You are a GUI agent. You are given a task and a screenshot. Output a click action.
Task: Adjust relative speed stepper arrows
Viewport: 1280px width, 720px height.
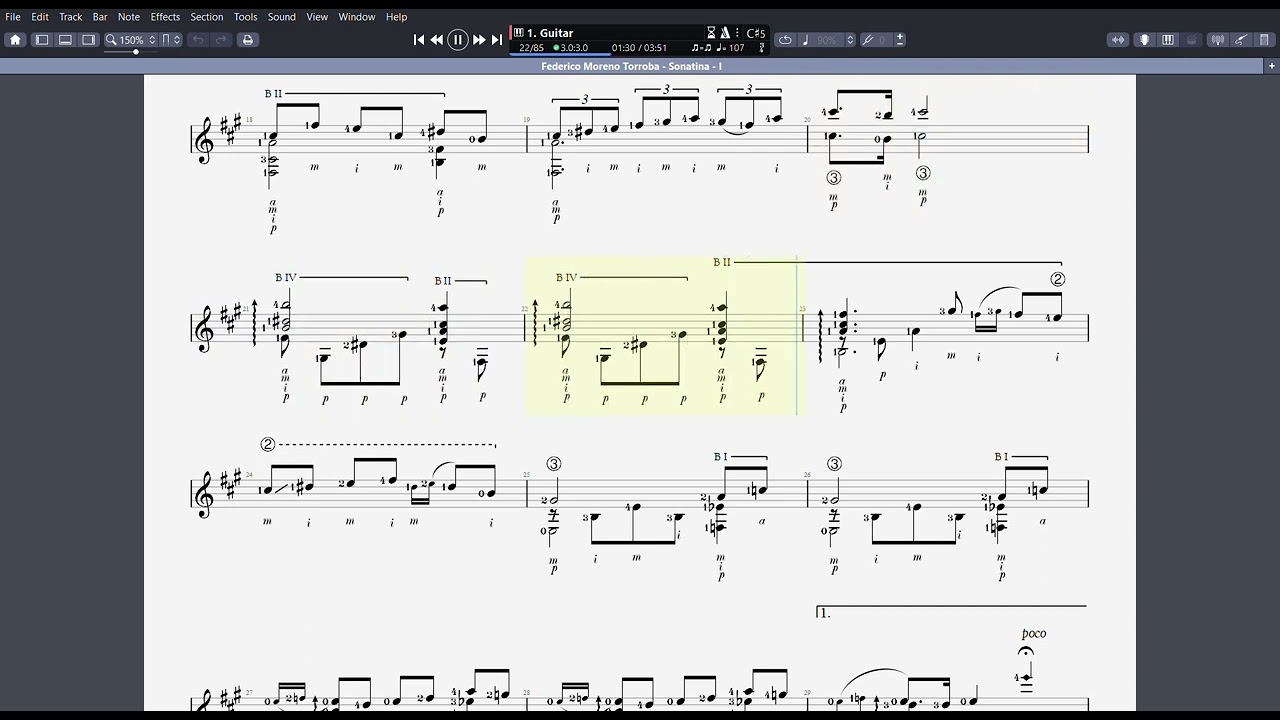851,40
